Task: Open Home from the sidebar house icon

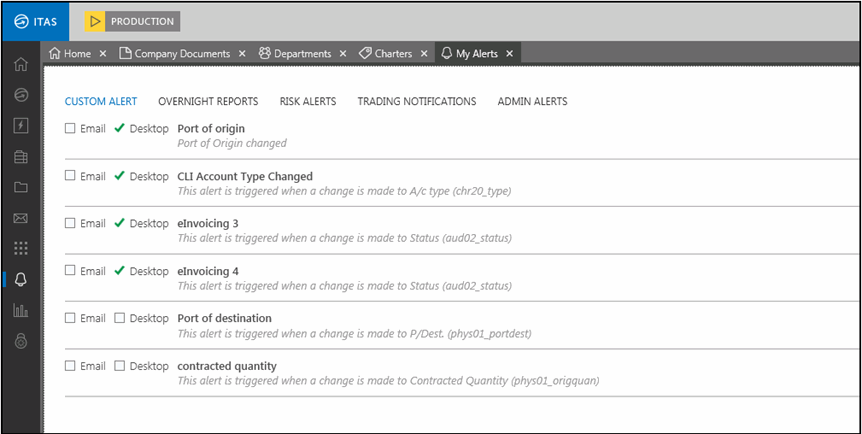Action: click(x=20, y=64)
